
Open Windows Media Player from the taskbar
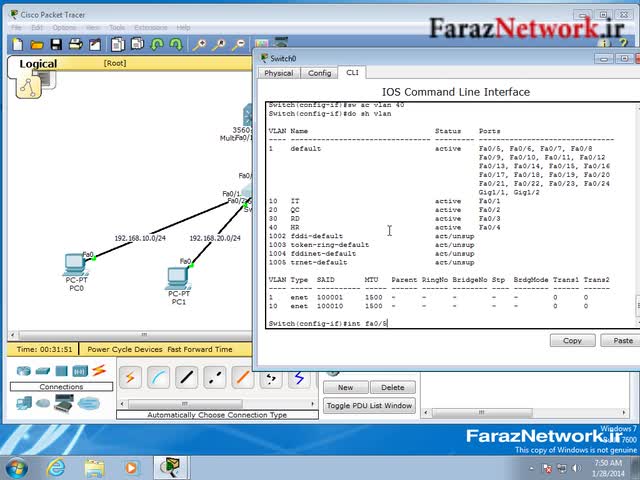[x=131, y=468]
